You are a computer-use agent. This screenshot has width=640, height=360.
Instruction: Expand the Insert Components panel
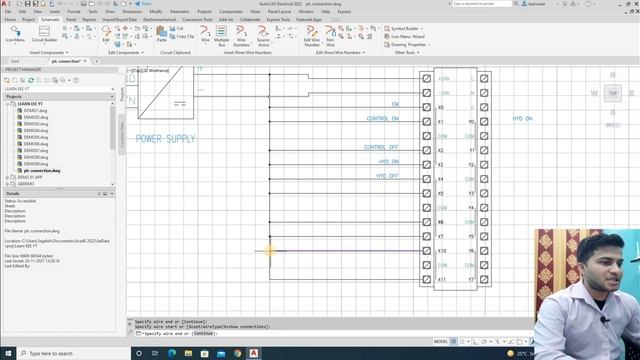click(x=49, y=53)
